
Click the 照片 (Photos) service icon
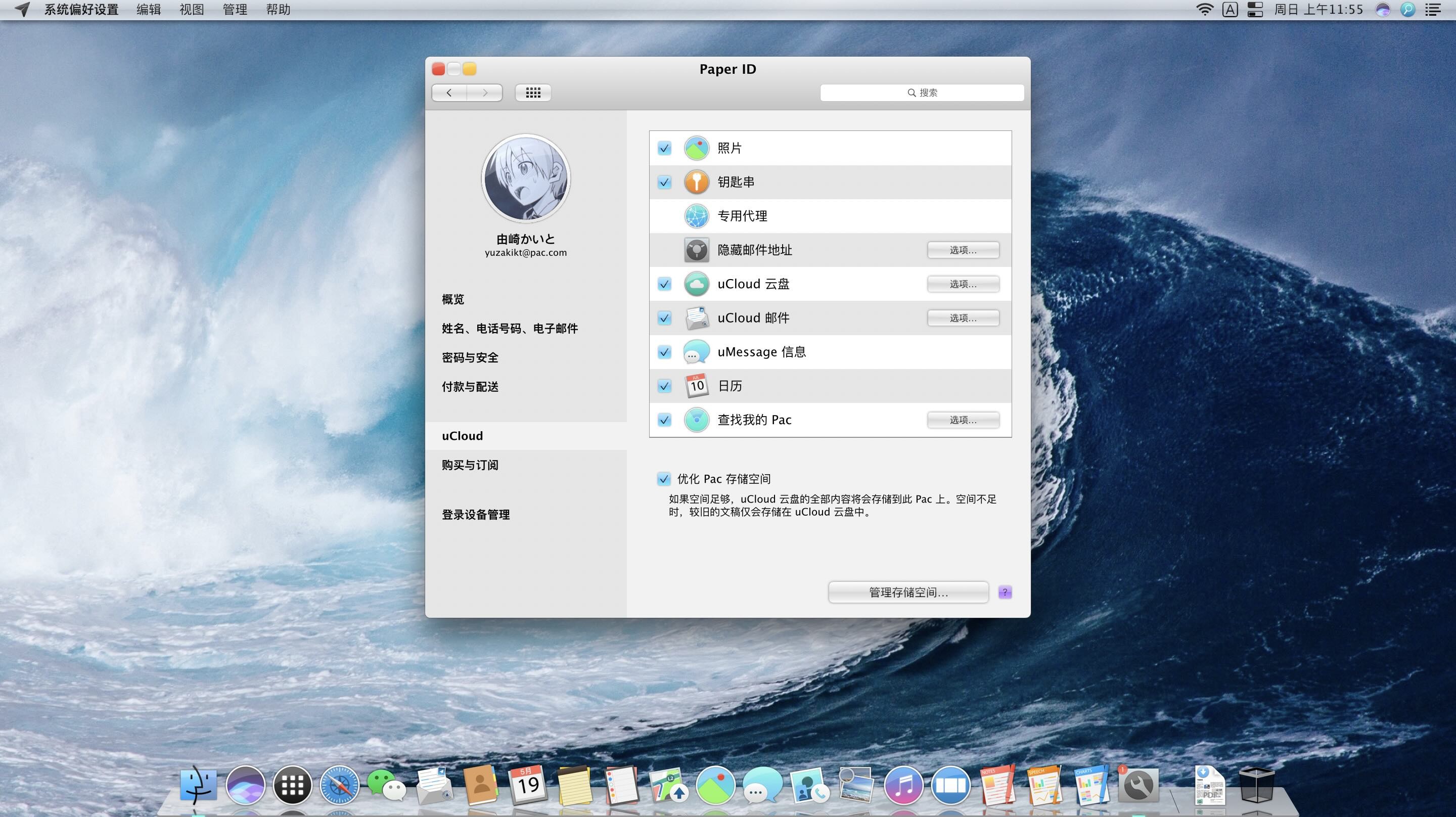pyautogui.click(x=696, y=148)
